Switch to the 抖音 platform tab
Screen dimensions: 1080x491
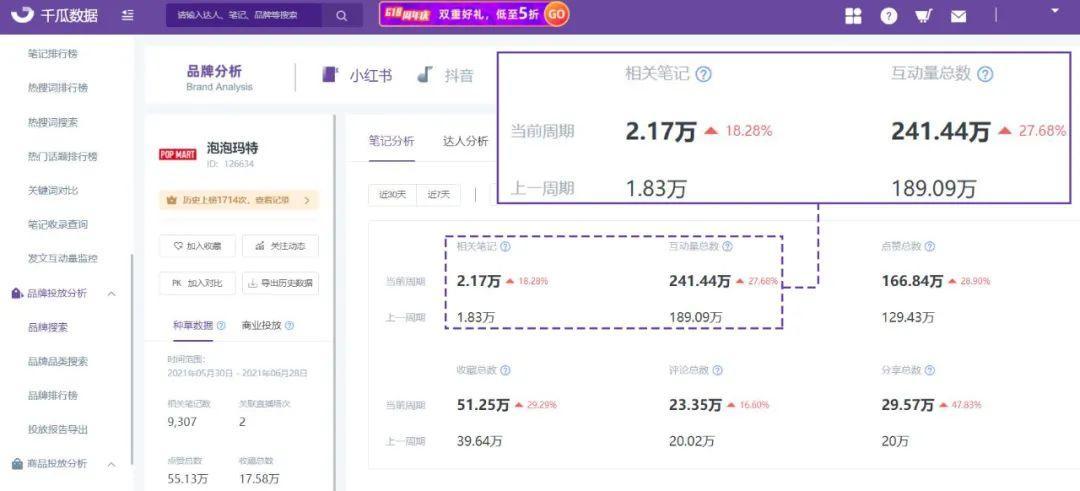click(x=445, y=75)
